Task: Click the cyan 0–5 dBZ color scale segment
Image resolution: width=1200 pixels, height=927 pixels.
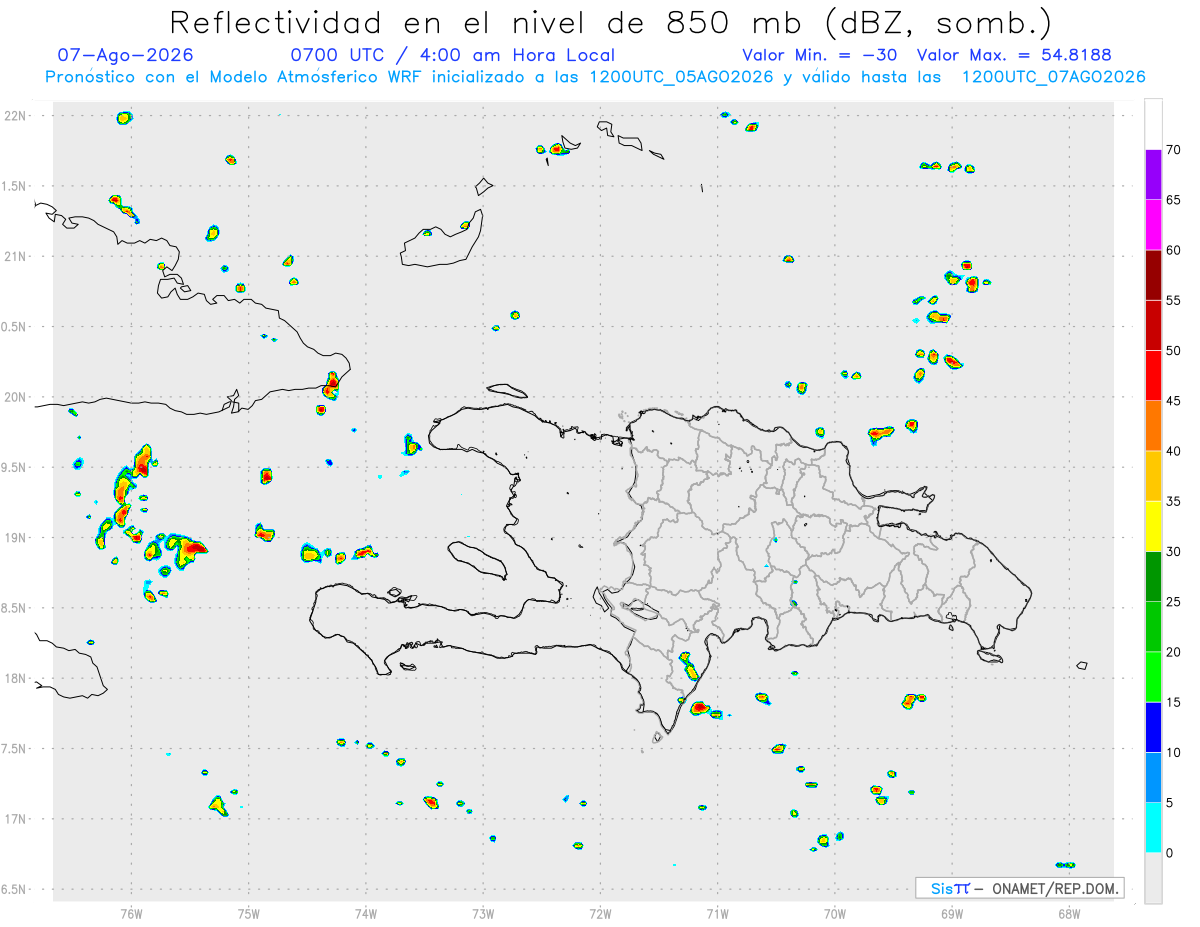Action: pyautogui.click(x=1154, y=828)
